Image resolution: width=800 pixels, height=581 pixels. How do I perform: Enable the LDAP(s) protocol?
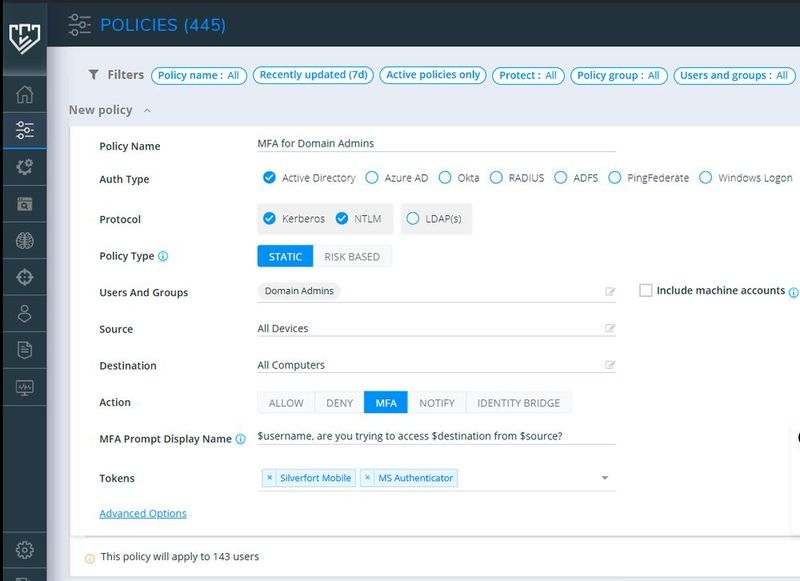coord(413,218)
